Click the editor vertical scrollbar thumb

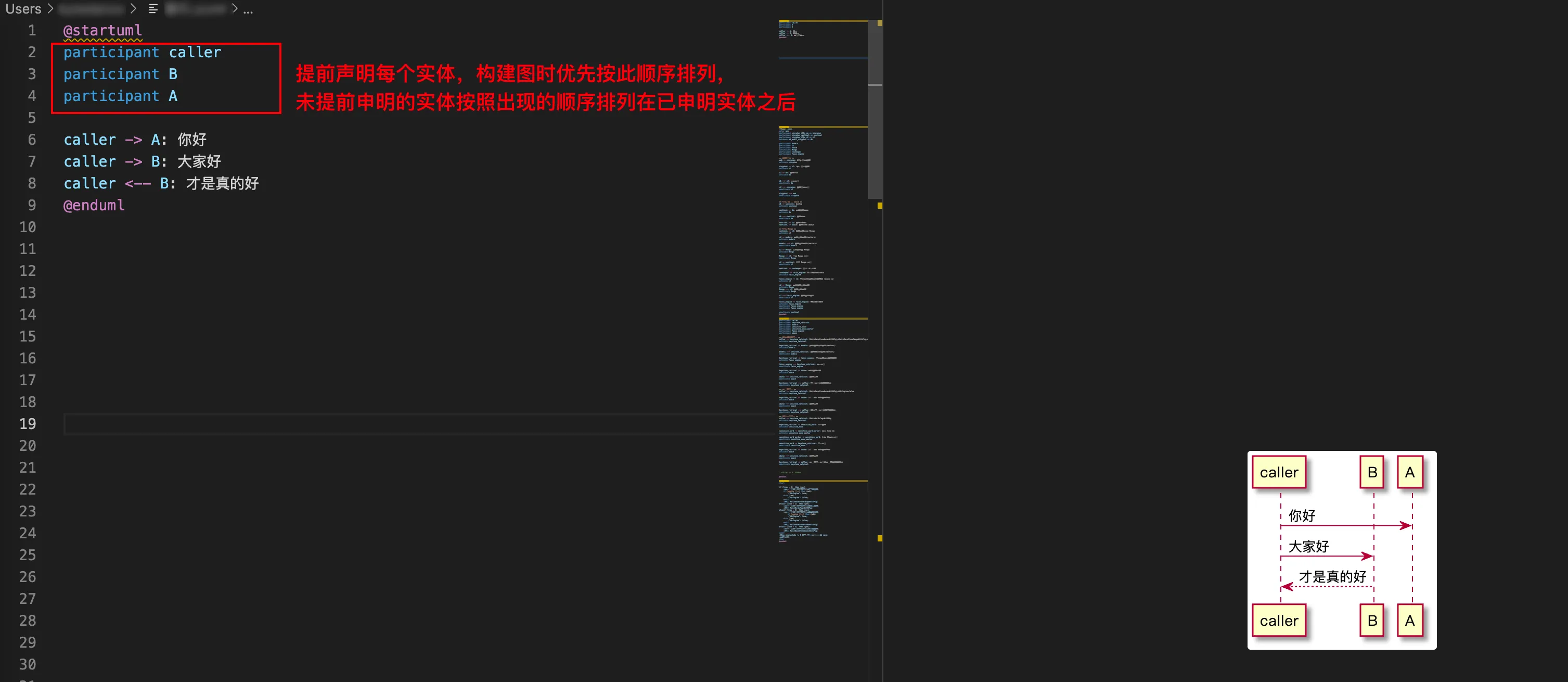pyautogui.click(x=875, y=110)
